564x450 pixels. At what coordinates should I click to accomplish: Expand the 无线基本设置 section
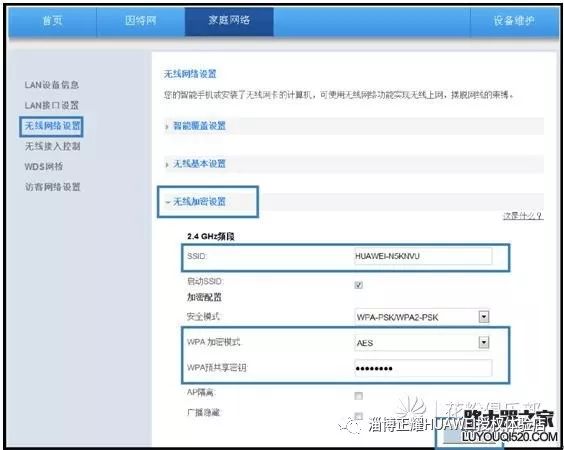click(199, 164)
